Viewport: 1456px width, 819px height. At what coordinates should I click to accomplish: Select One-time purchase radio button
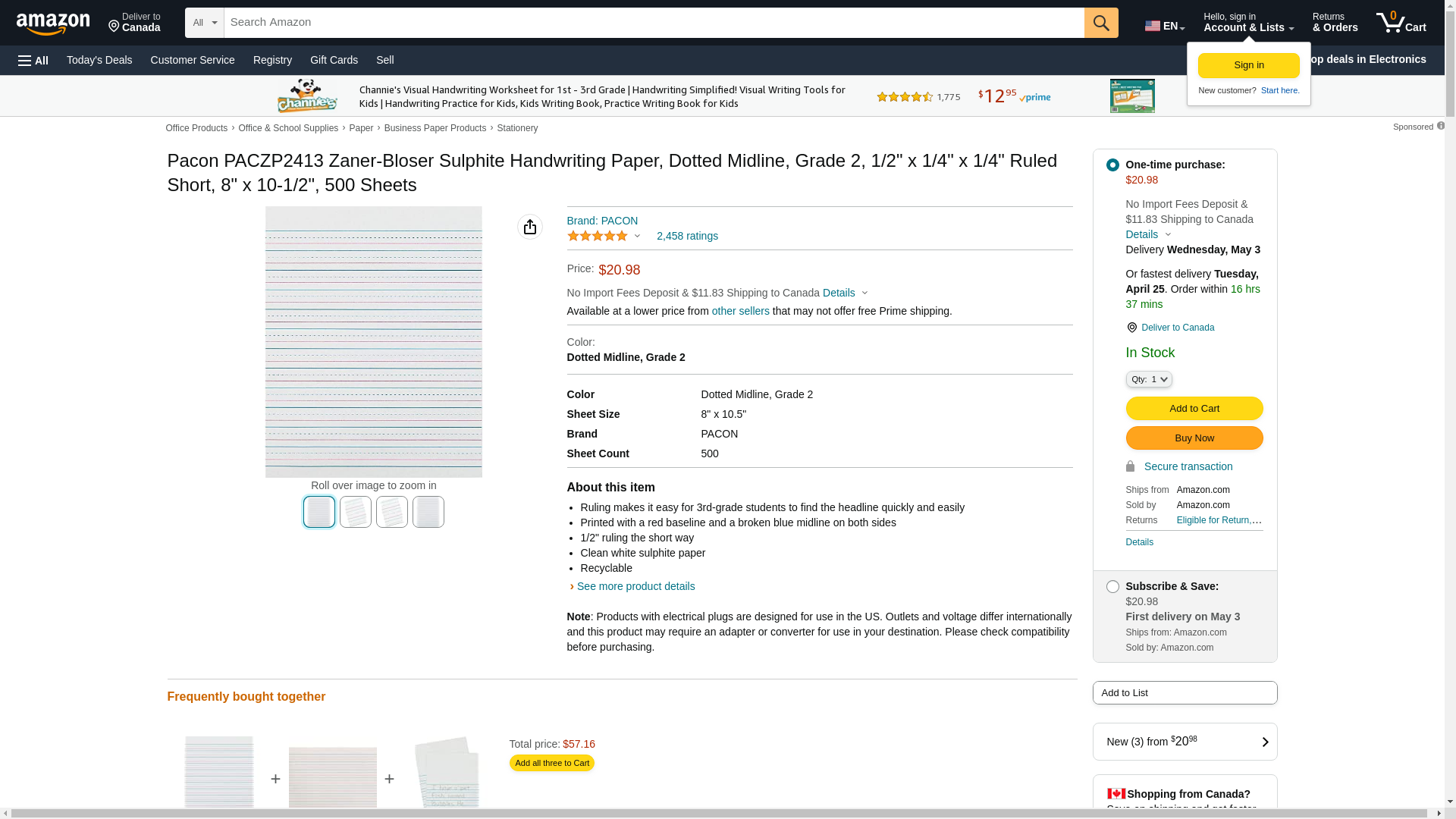tap(1112, 165)
